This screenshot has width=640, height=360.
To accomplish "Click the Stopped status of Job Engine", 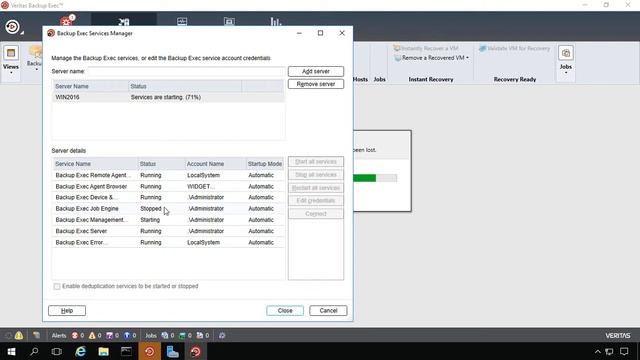I will [151, 209].
